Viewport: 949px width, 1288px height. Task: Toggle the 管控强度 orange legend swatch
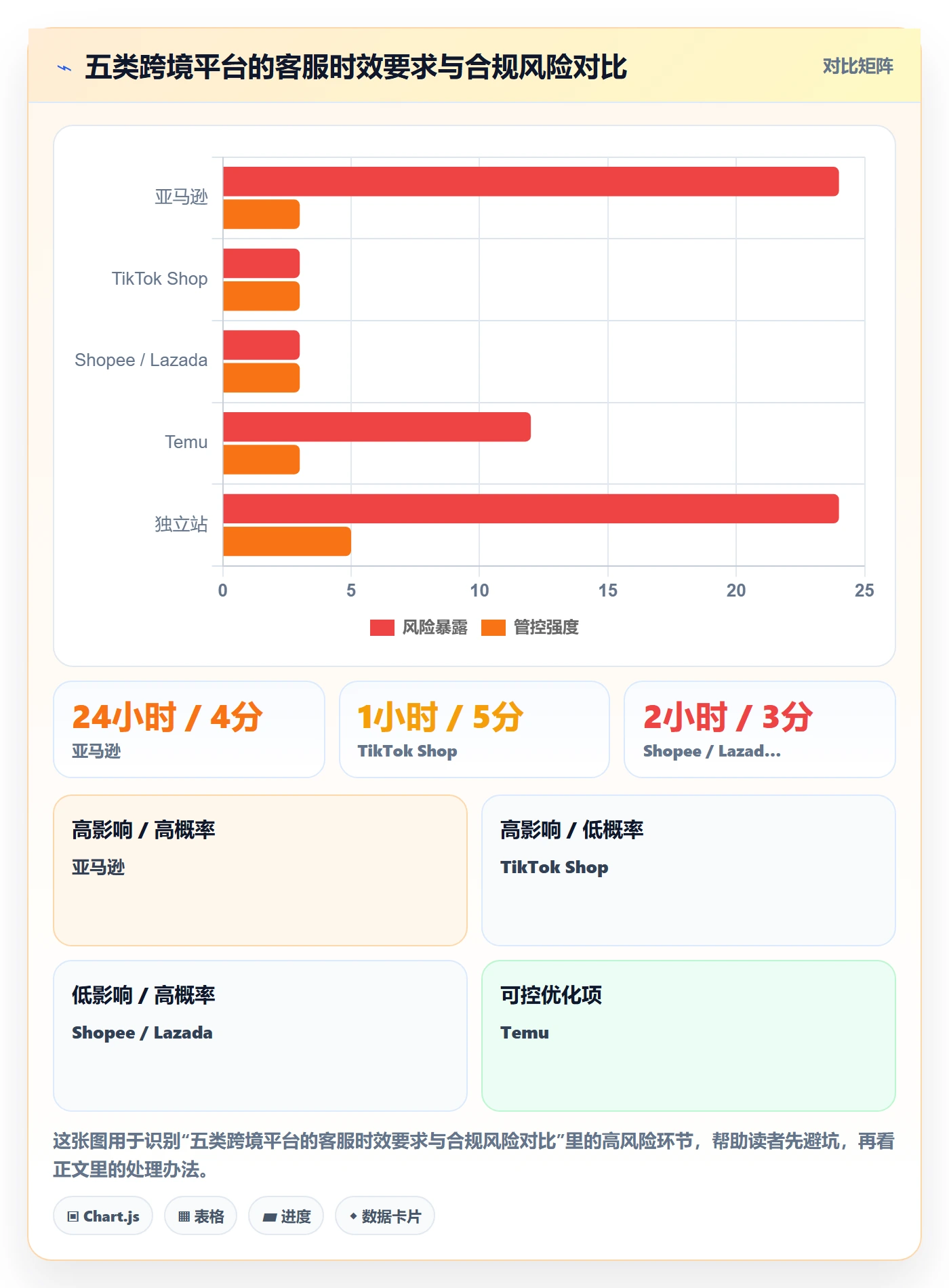[x=493, y=628]
